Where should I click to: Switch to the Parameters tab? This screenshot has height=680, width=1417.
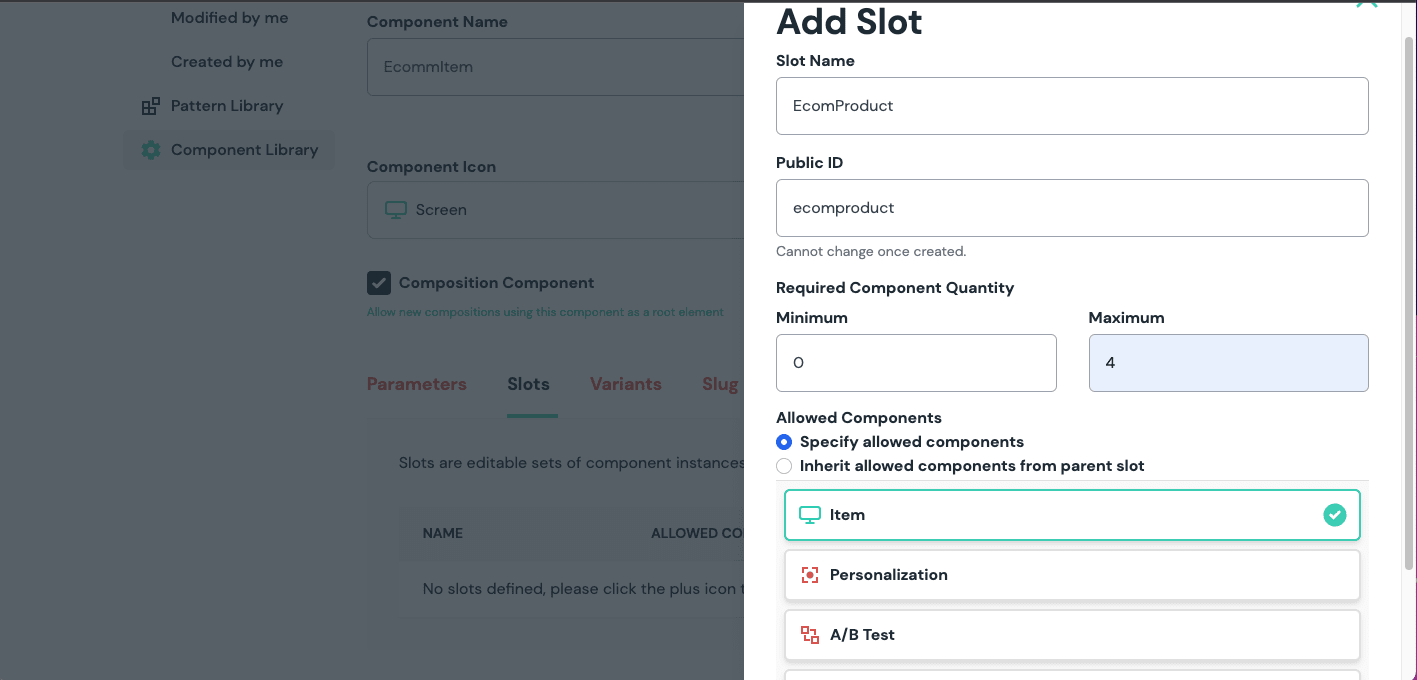coord(417,384)
